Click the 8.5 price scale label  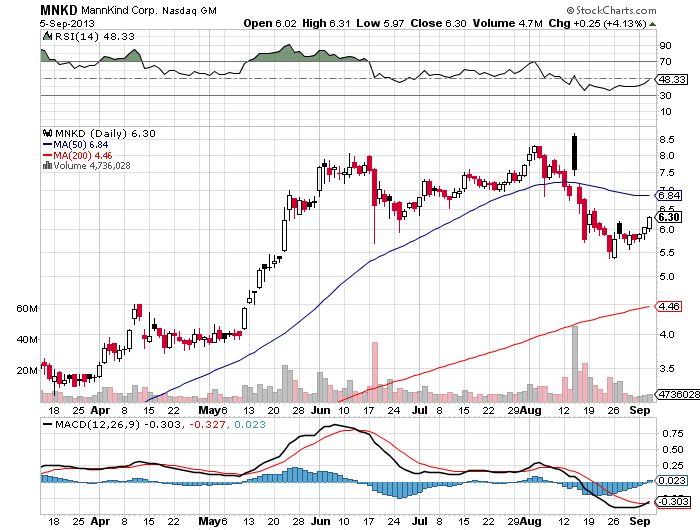coord(667,139)
